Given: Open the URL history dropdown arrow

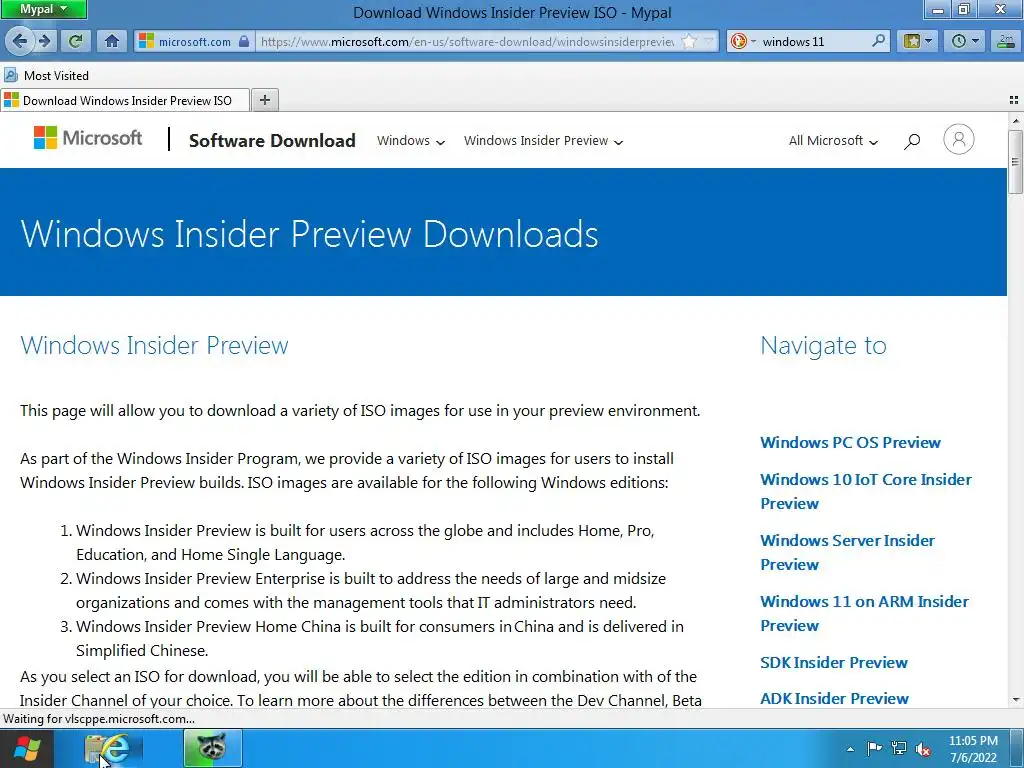Looking at the screenshot, I should click(x=709, y=41).
